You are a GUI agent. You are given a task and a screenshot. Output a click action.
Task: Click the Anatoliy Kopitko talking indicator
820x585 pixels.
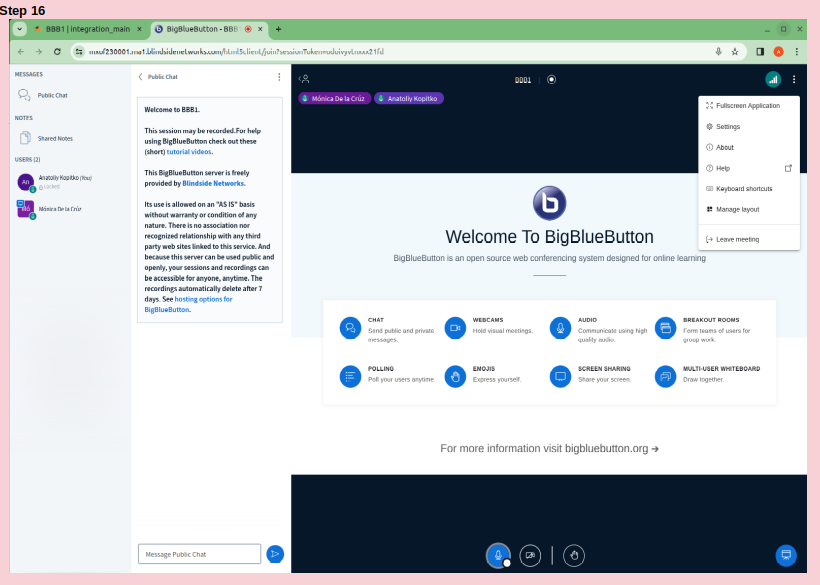point(408,98)
